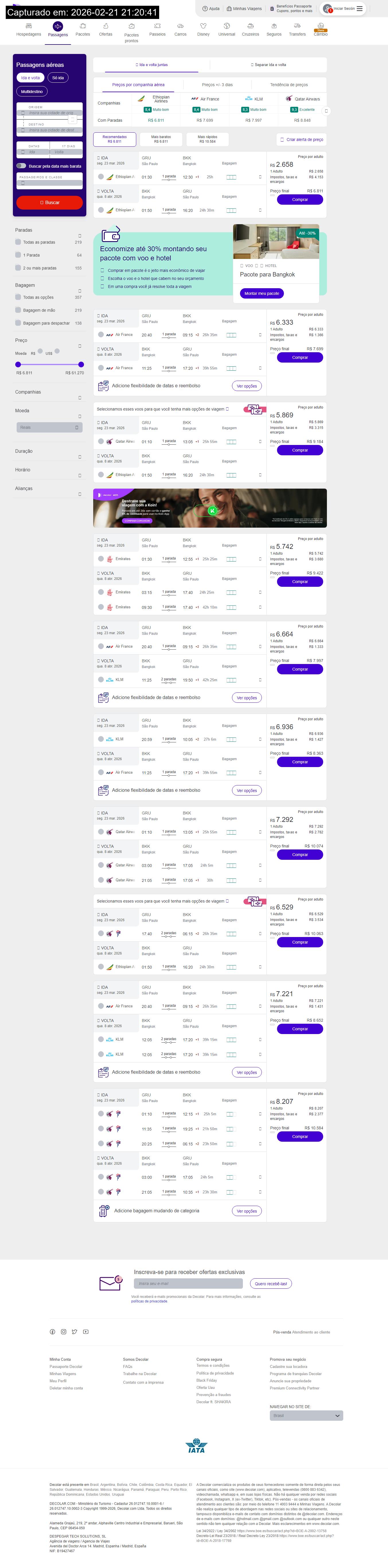Open the Cruzeiros ship icon
The width and height of the screenshot is (388, 1568).
[250, 26]
